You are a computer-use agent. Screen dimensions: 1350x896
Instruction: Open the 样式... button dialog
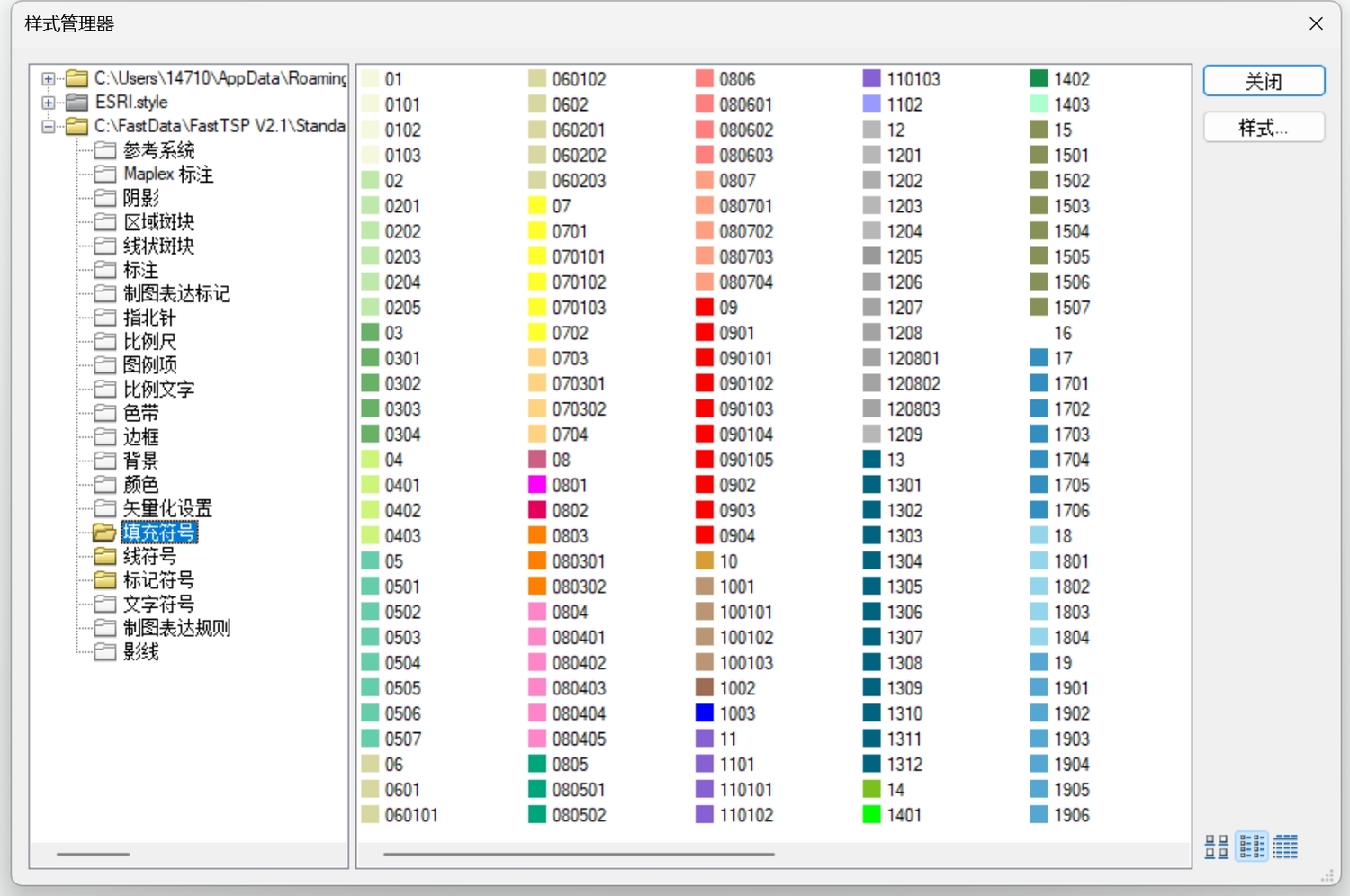1264,128
